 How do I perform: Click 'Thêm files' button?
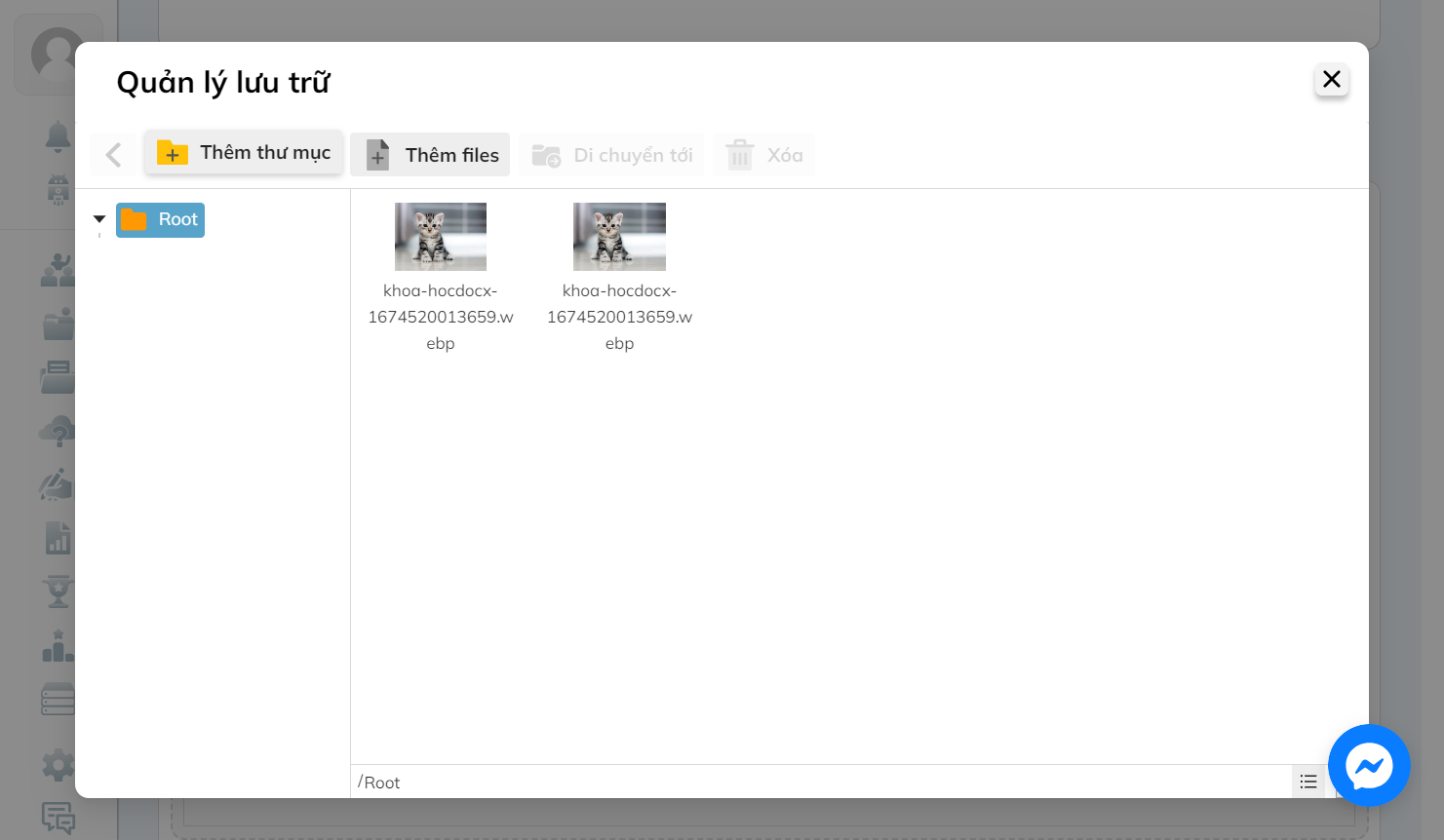[430, 155]
